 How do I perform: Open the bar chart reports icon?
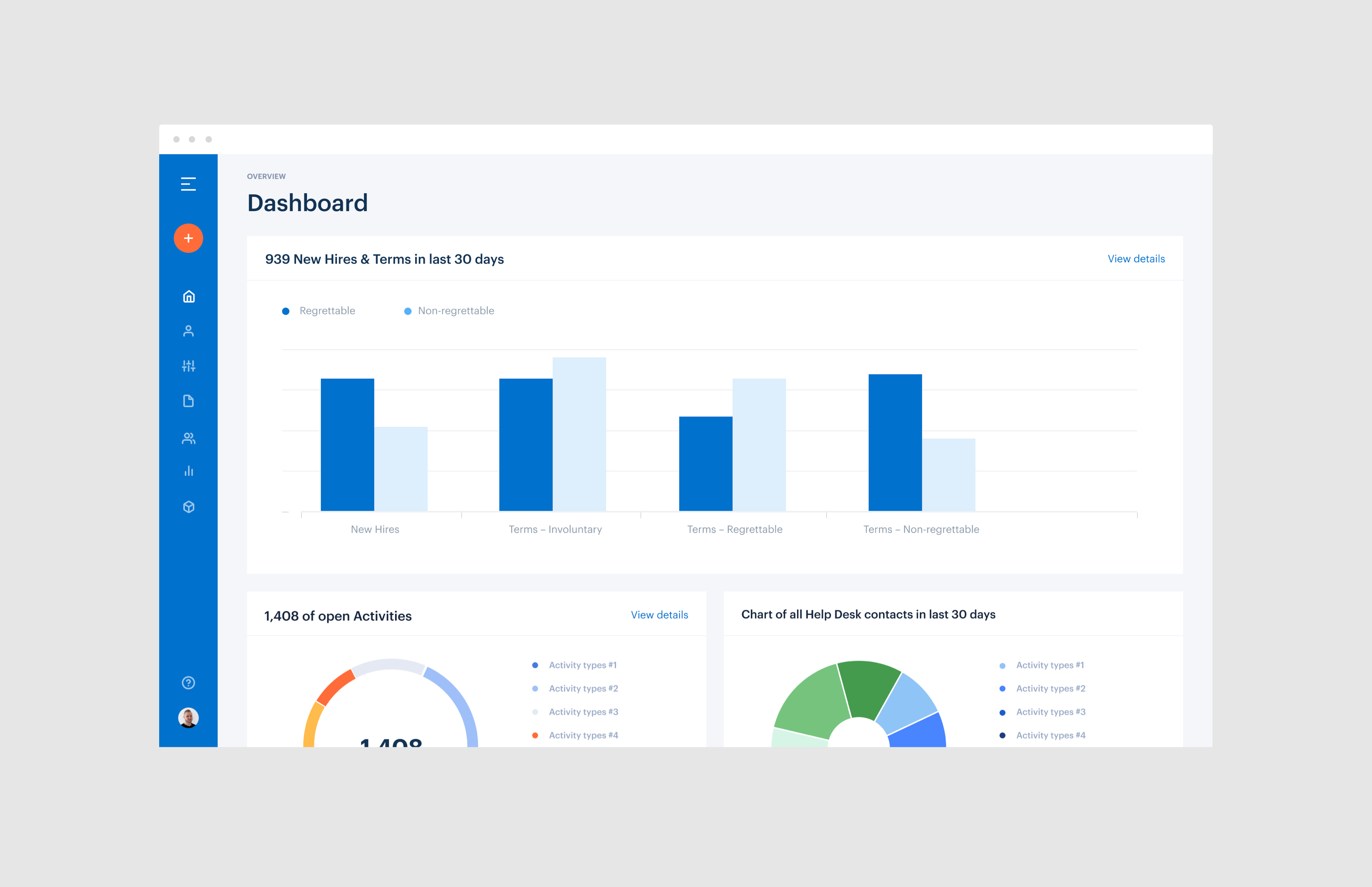point(188,471)
